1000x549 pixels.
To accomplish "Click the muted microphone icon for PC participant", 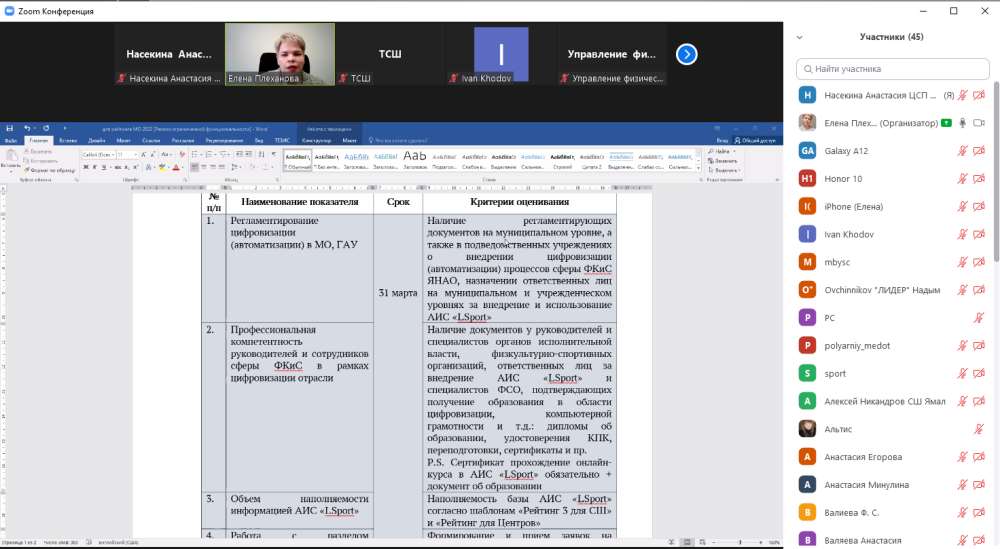I will [979, 318].
